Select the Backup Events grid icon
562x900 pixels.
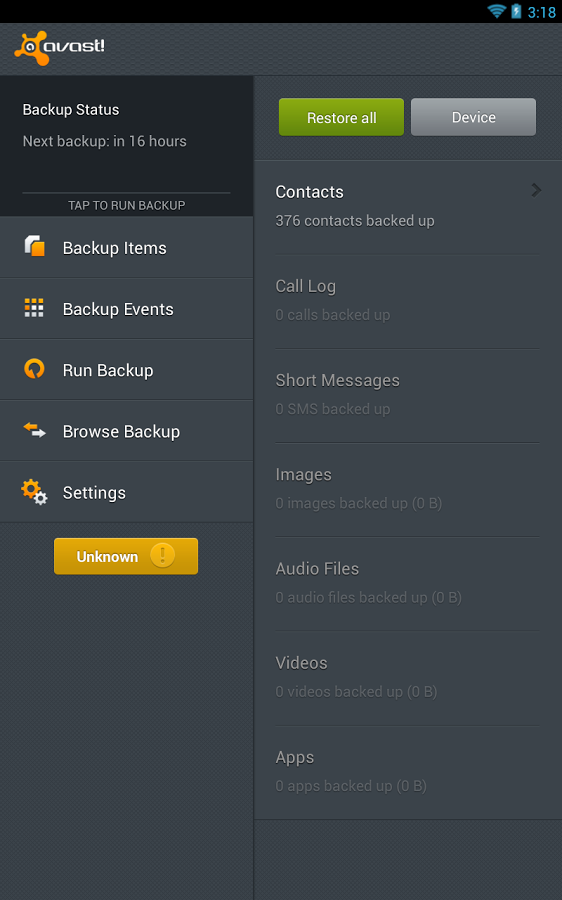point(34,308)
